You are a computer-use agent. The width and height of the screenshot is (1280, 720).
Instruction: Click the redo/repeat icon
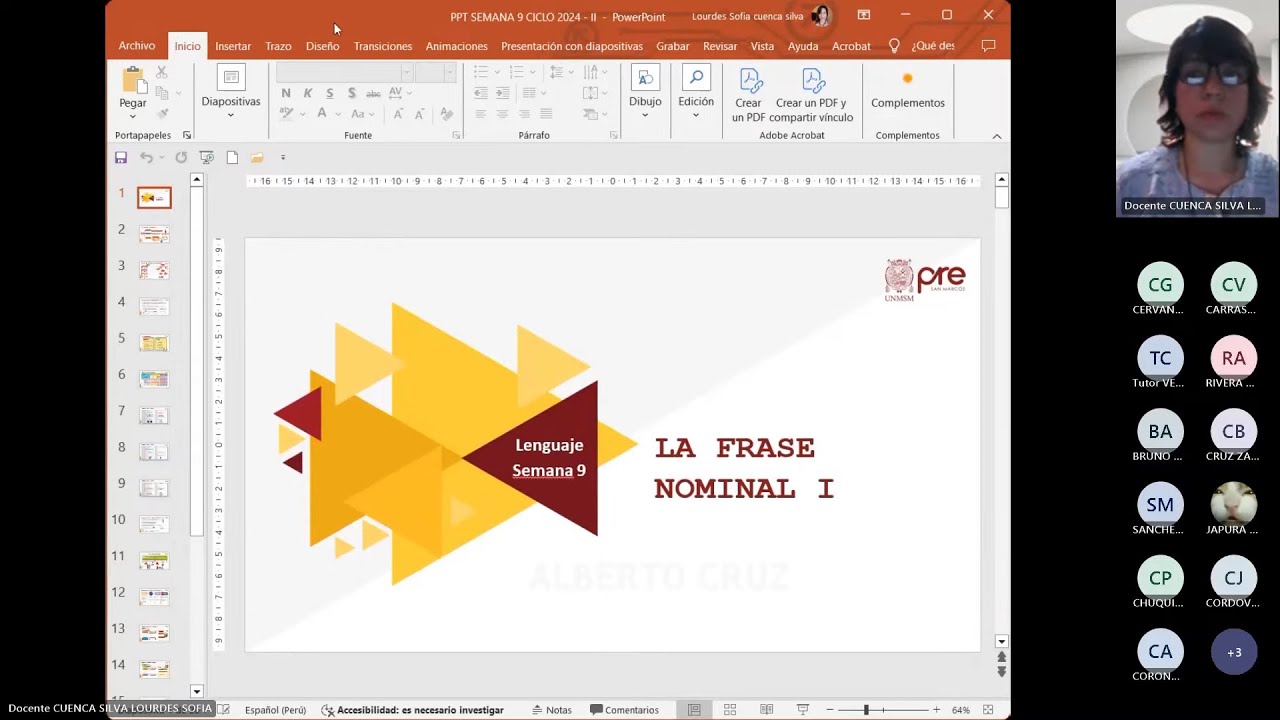181,157
